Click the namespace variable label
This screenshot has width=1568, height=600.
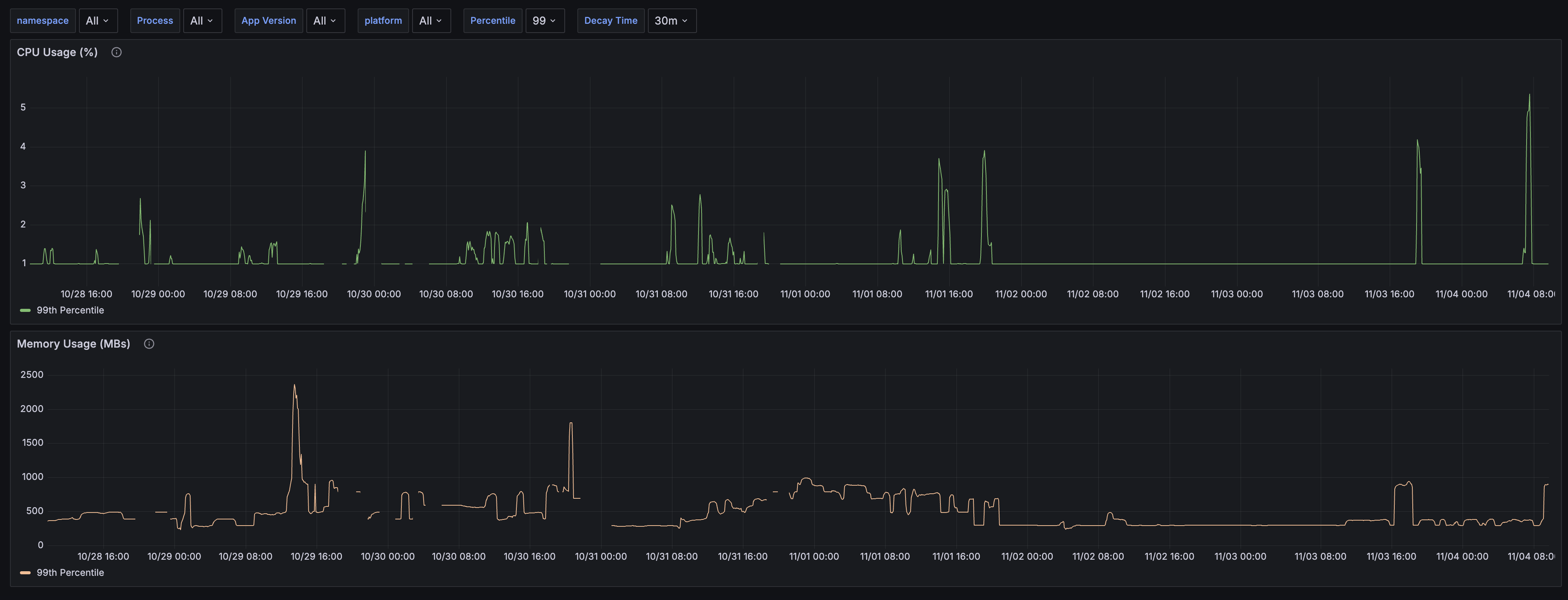click(x=43, y=21)
